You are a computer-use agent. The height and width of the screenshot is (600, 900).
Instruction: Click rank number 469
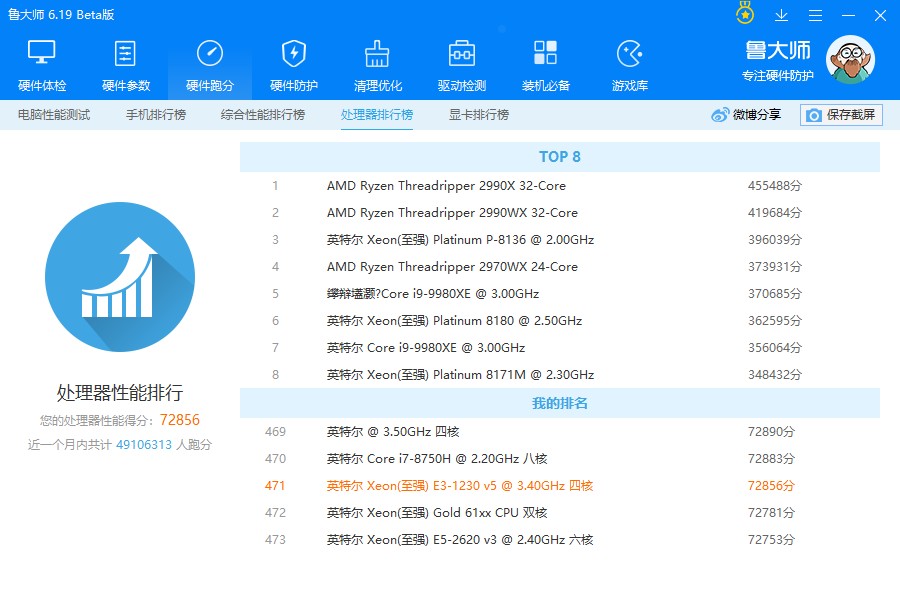[x=275, y=432]
